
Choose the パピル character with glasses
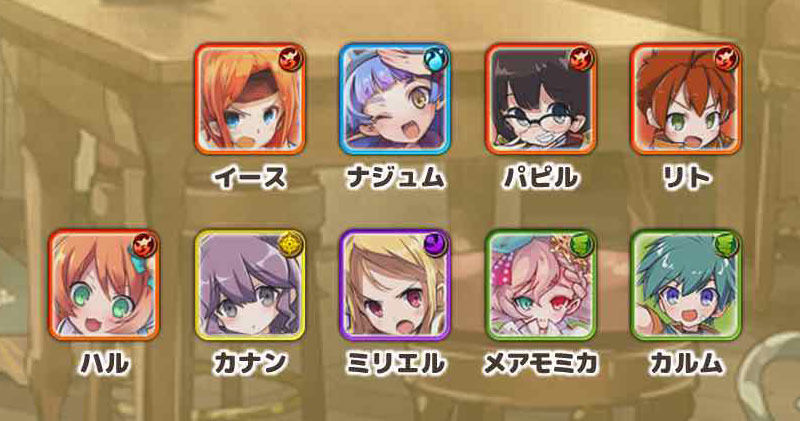[x=540, y=98]
